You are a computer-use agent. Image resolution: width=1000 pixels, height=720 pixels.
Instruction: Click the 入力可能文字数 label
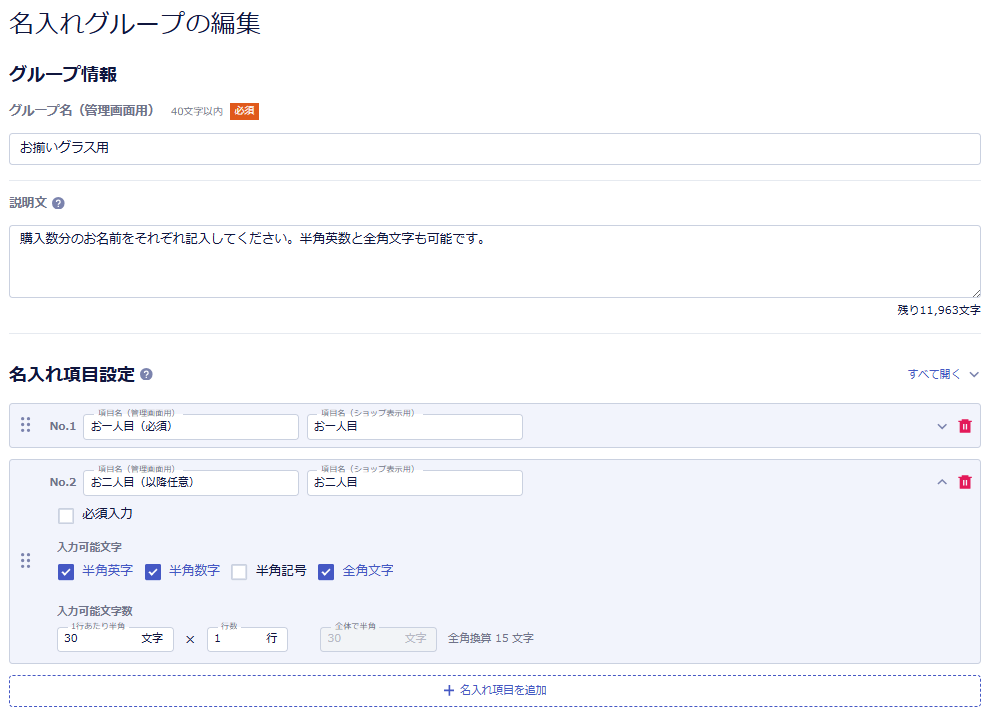pyautogui.click(x=95, y=611)
